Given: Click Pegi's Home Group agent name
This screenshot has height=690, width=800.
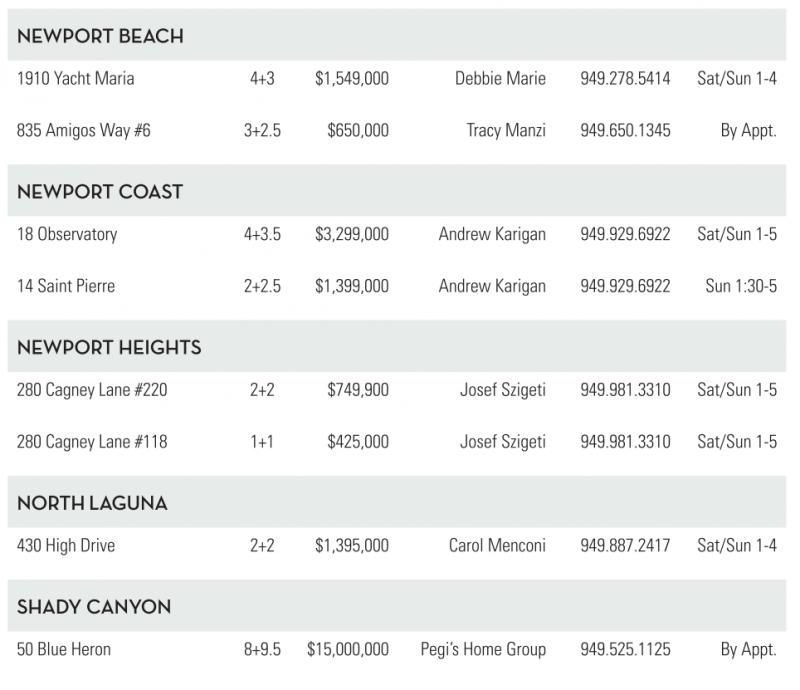Looking at the screenshot, I should [483, 650].
